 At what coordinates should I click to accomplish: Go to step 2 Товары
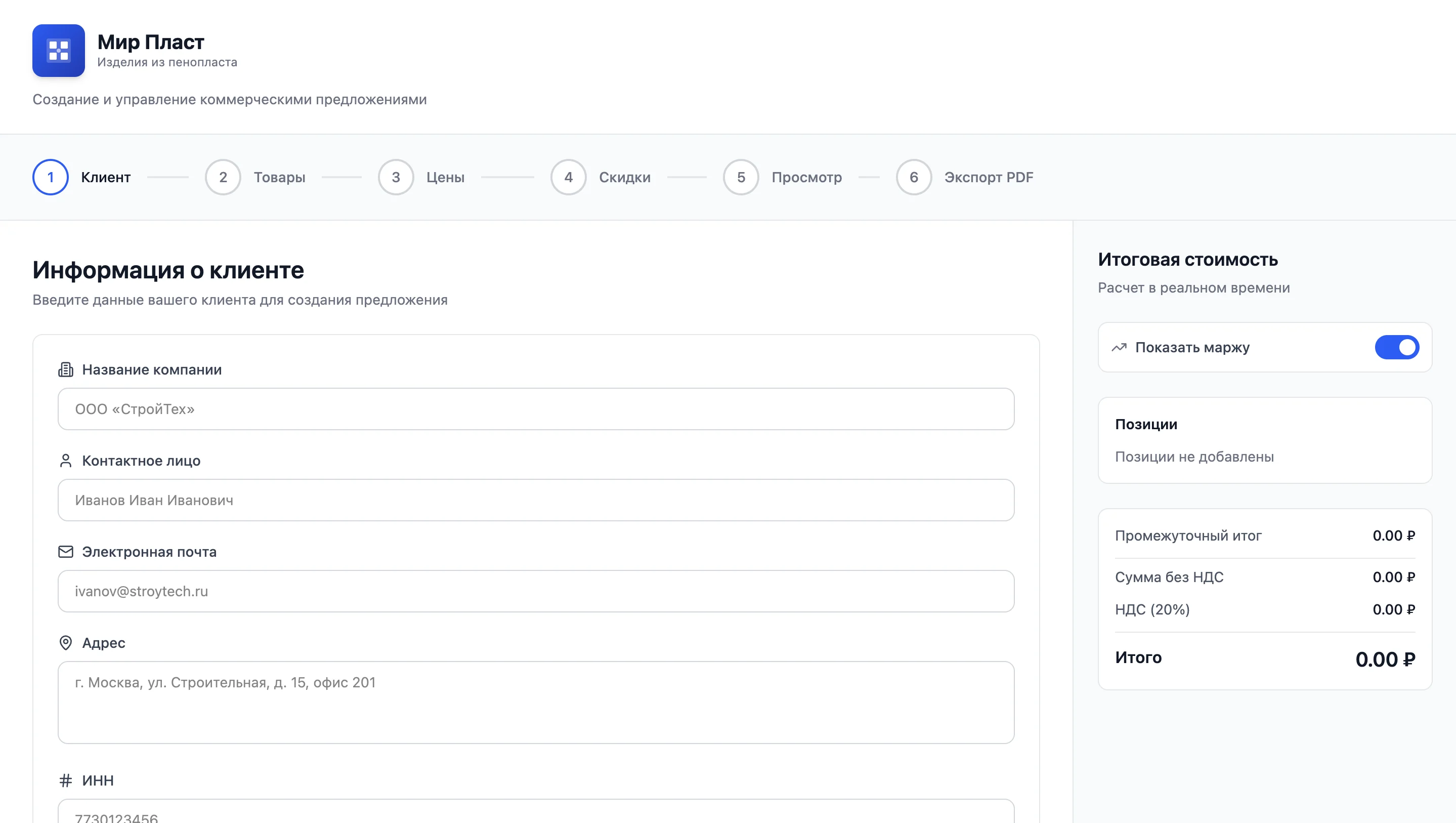(223, 177)
